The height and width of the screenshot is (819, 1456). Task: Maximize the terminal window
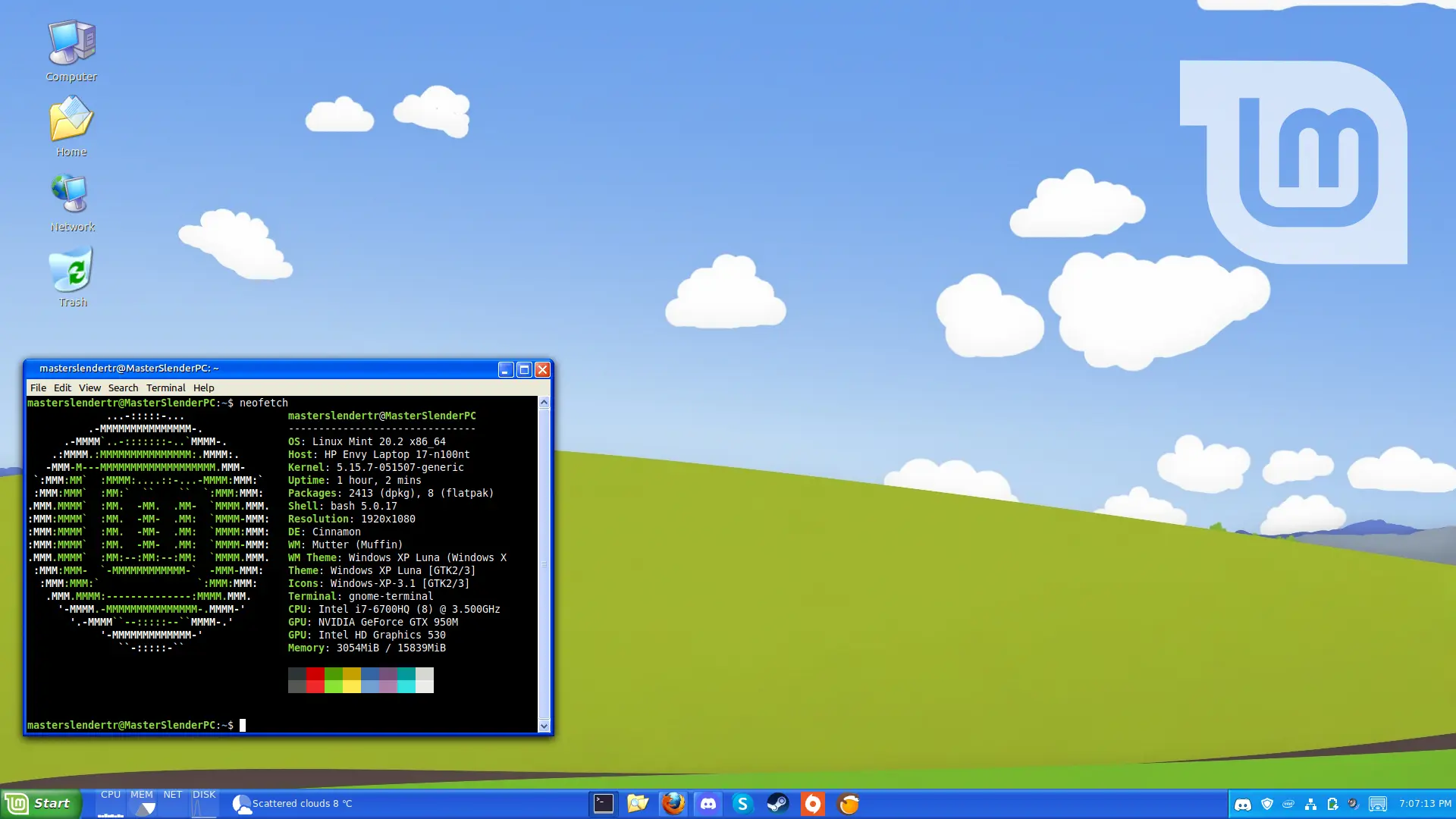tap(524, 369)
